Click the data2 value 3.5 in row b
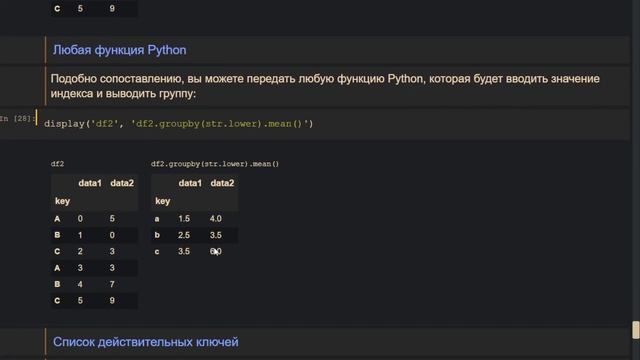 click(x=216, y=235)
